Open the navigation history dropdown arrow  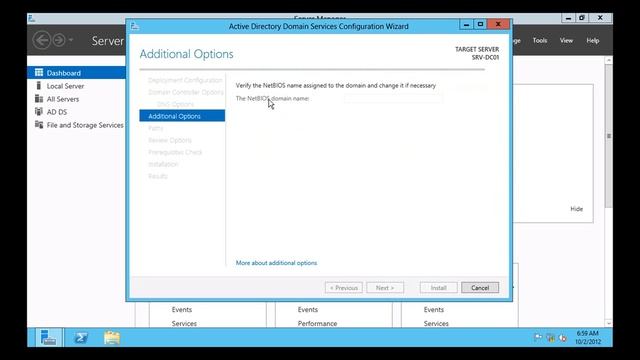click(x=71, y=40)
